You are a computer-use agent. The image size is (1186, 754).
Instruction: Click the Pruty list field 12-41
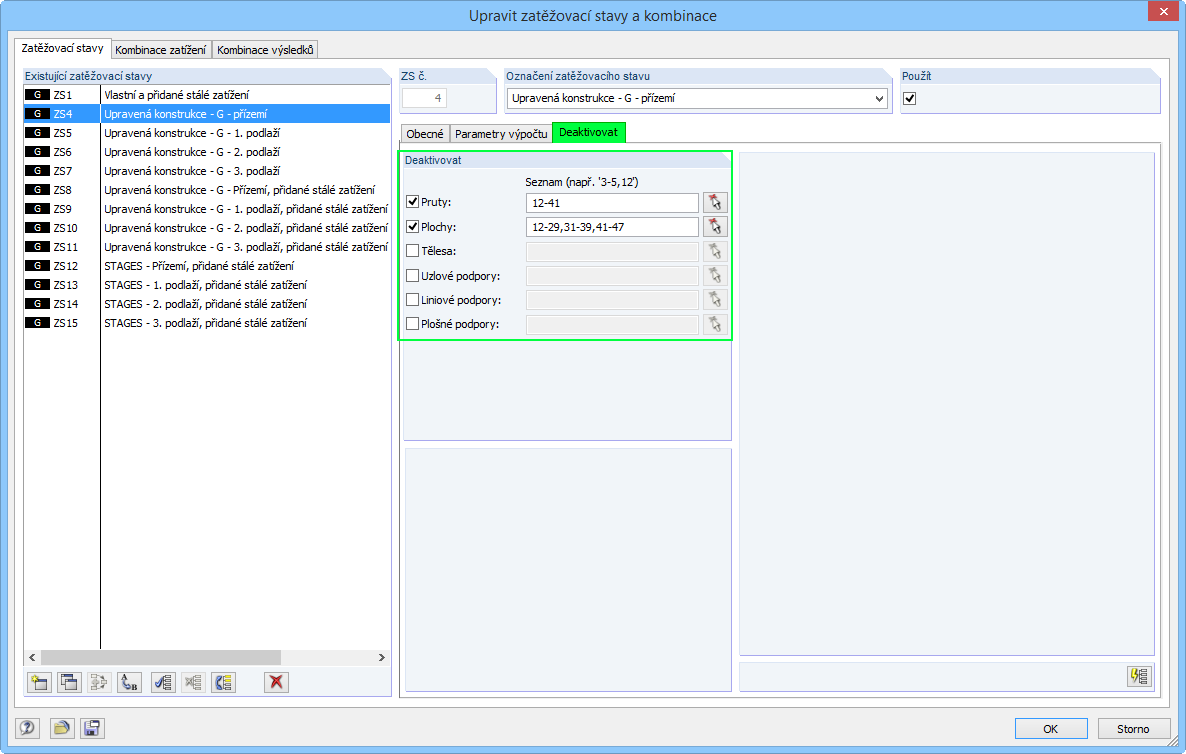[612, 203]
